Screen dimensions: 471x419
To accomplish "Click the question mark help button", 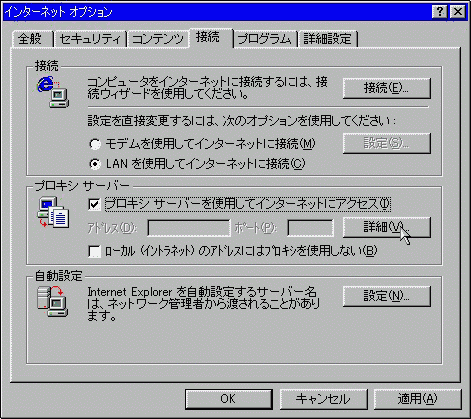I will coord(440,12).
